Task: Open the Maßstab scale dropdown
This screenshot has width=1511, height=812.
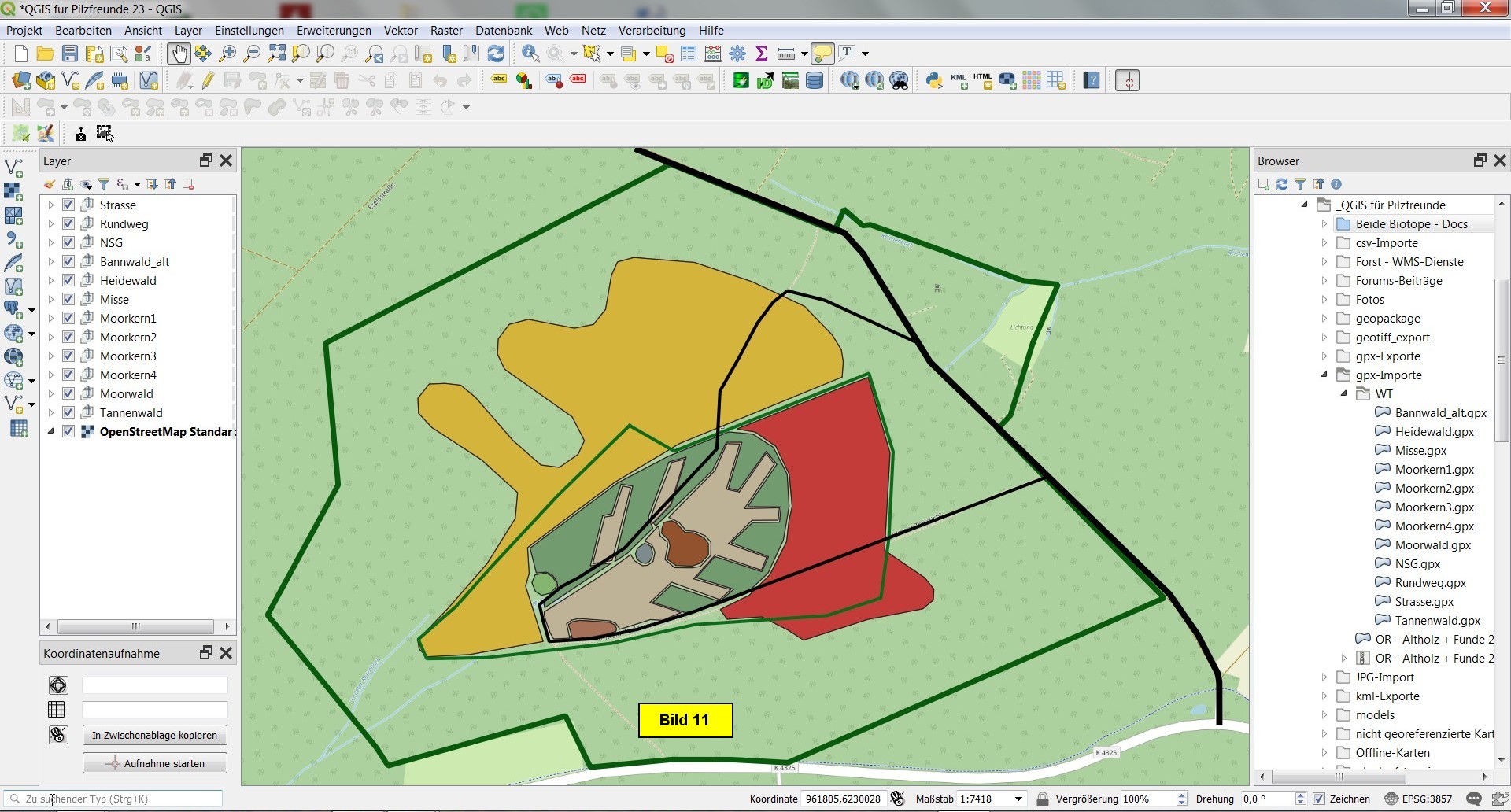Action: [1018, 799]
